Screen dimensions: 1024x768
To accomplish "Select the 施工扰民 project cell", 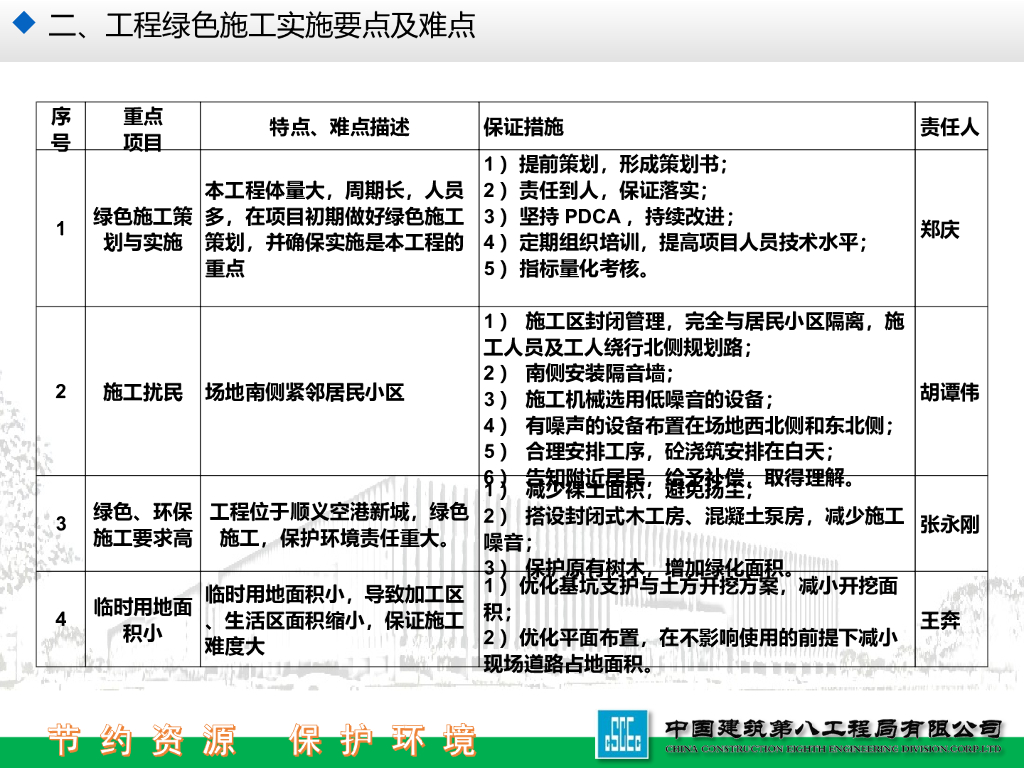I will coord(142,393).
